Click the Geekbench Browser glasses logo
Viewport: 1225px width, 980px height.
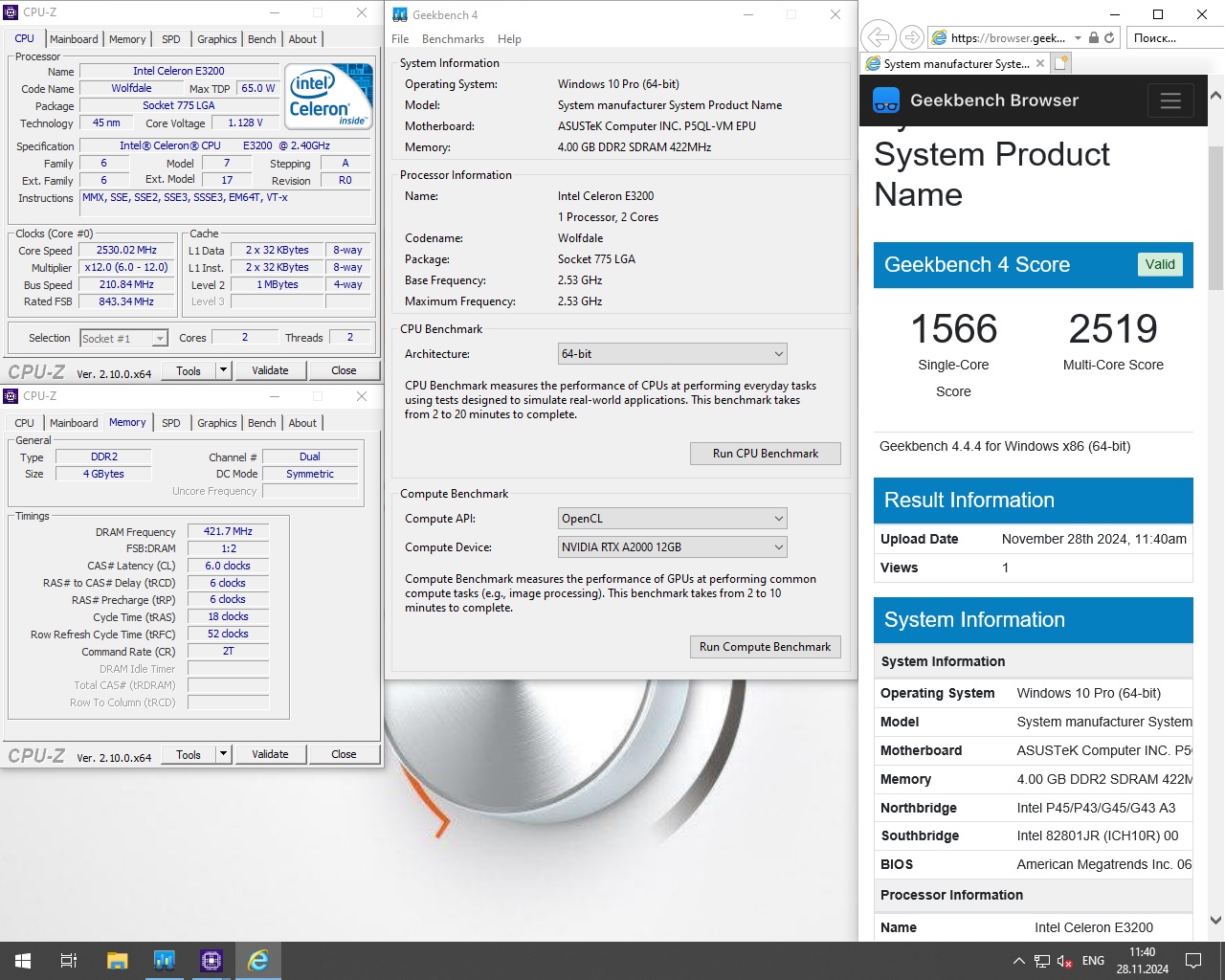point(887,100)
